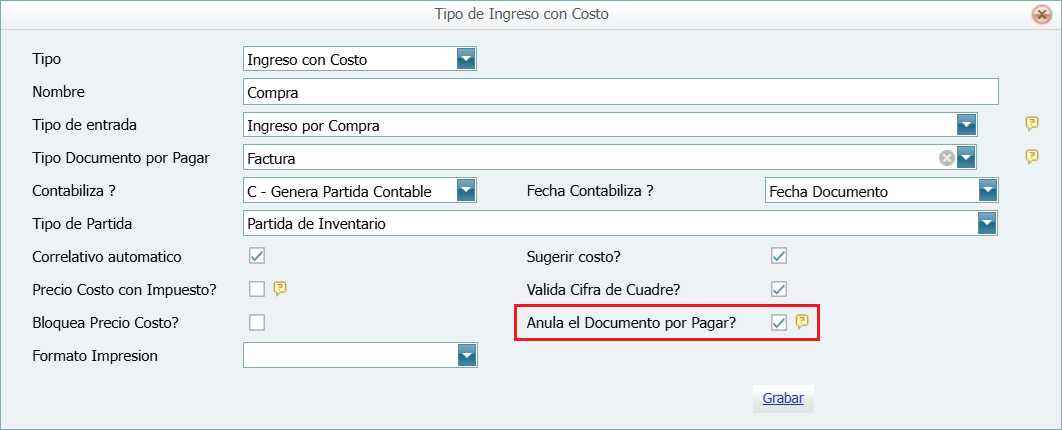The height and width of the screenshot is (430, 1062).
Task: Show help for Anula el Documento por Pagar
Action: [802, 322]
